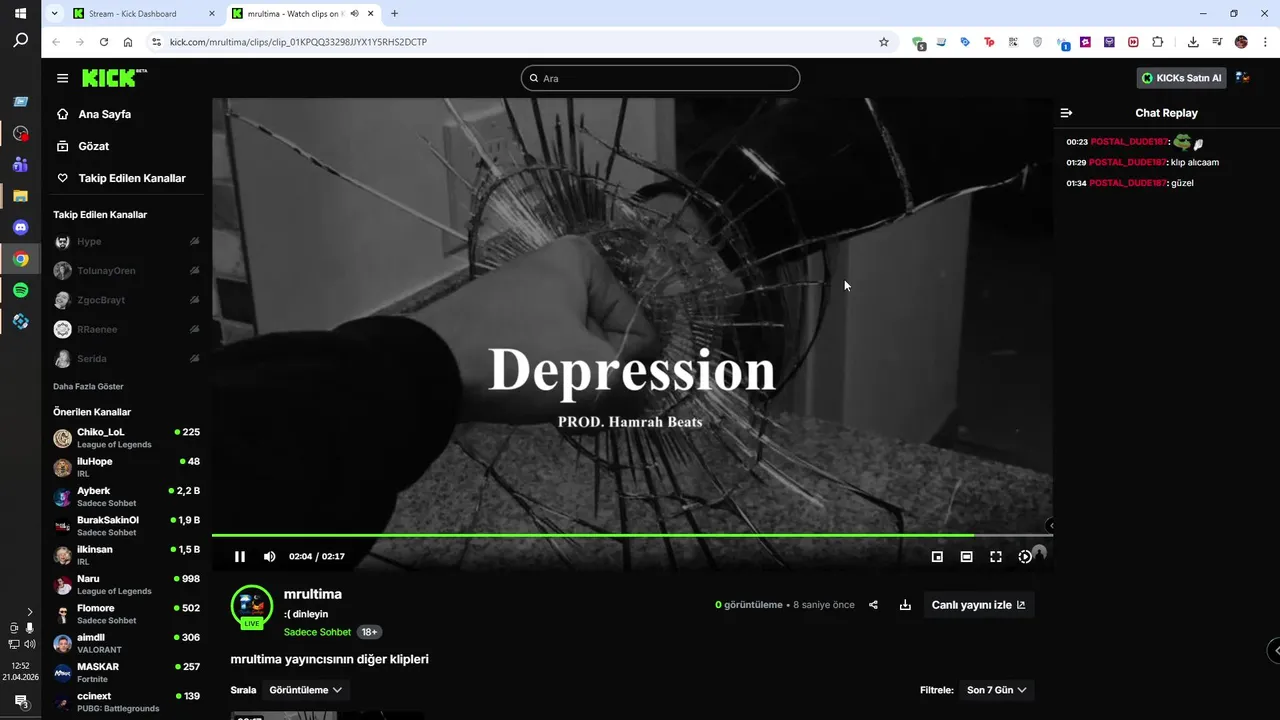Open the hamburger menu next to KICK logo
This screenshot has height=720, width=1280.
coord(63,78)
